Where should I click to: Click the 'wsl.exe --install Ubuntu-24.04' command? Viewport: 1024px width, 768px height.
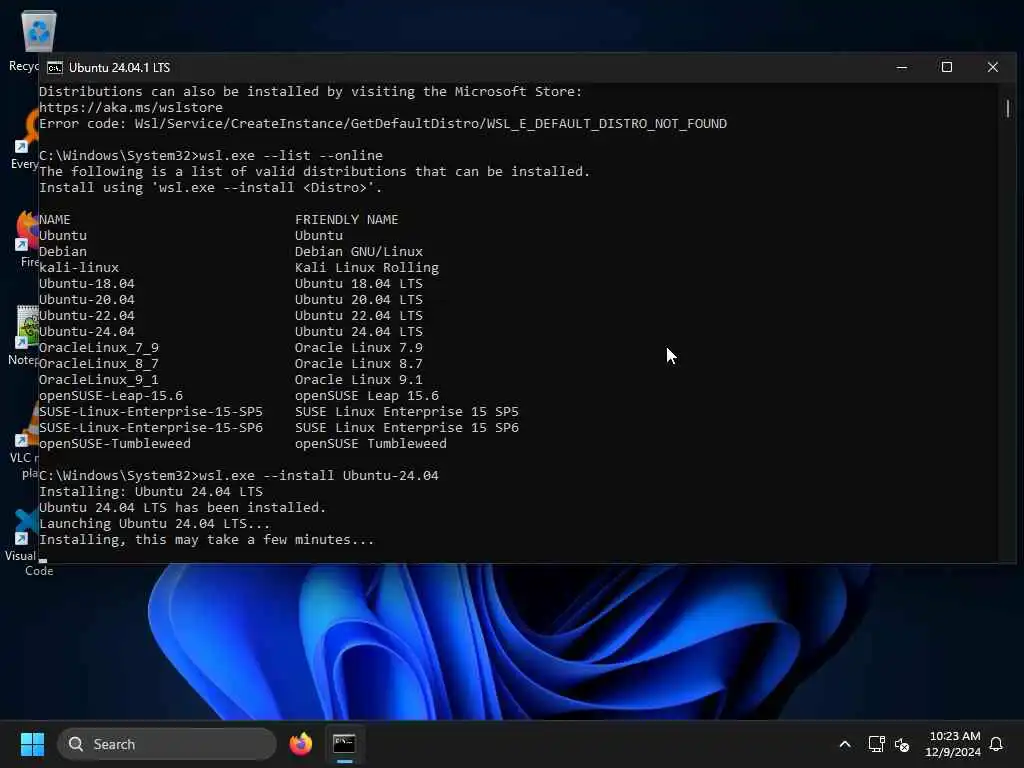[319, 475]
